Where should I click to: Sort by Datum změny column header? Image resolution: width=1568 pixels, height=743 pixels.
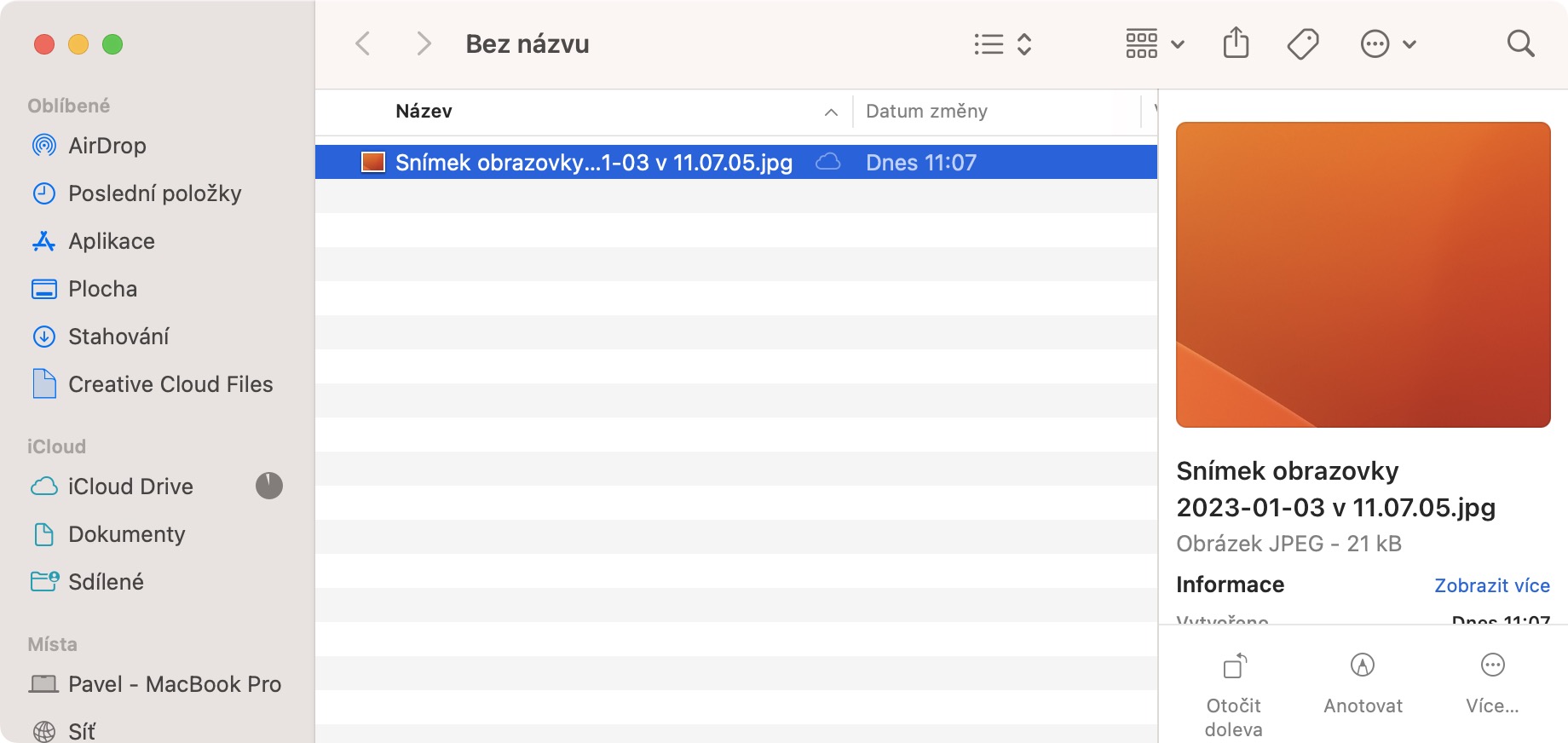click(x=926, y=112)
